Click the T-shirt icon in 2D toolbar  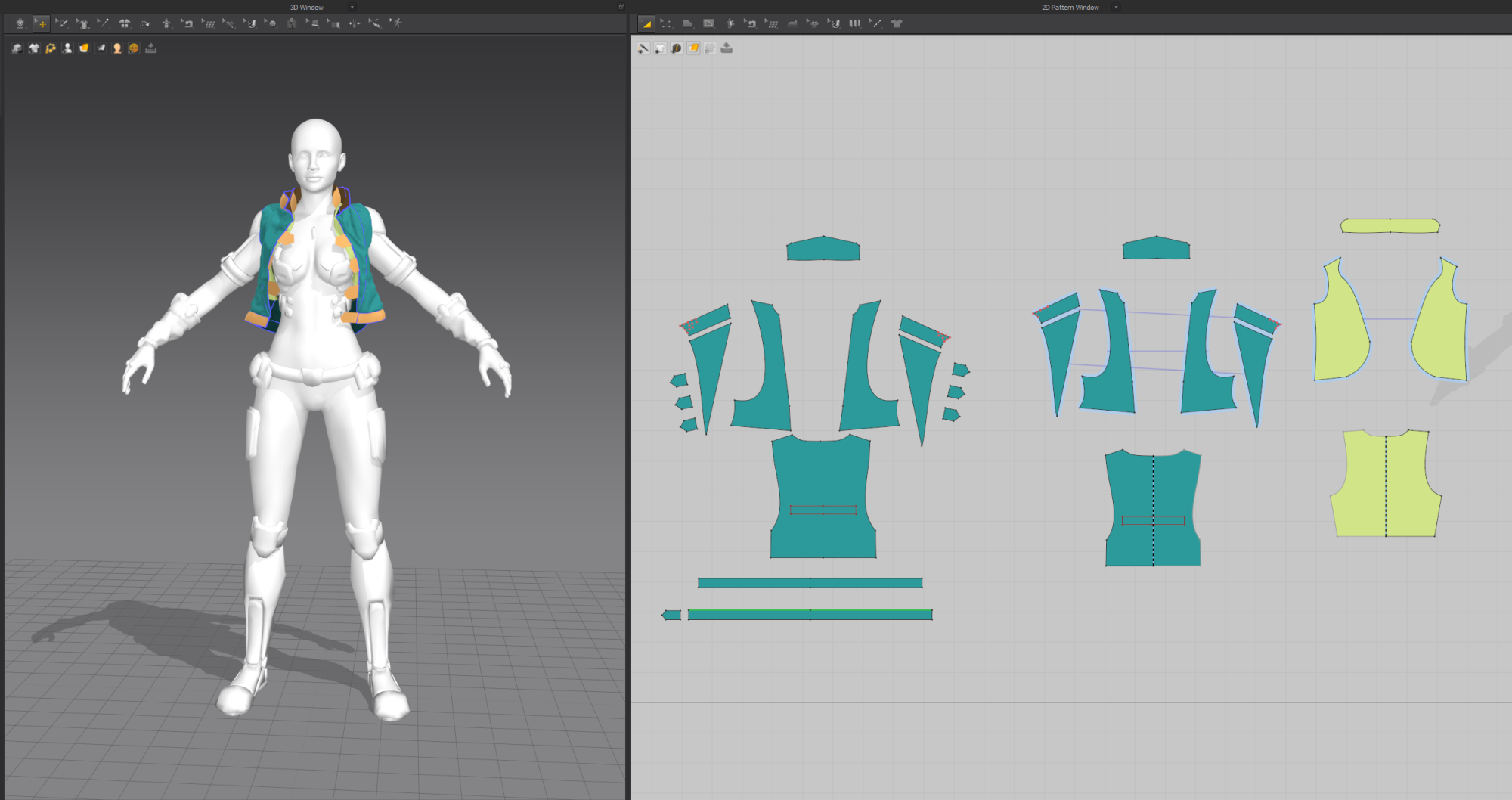pyautogui.click(x=897, y=24)
